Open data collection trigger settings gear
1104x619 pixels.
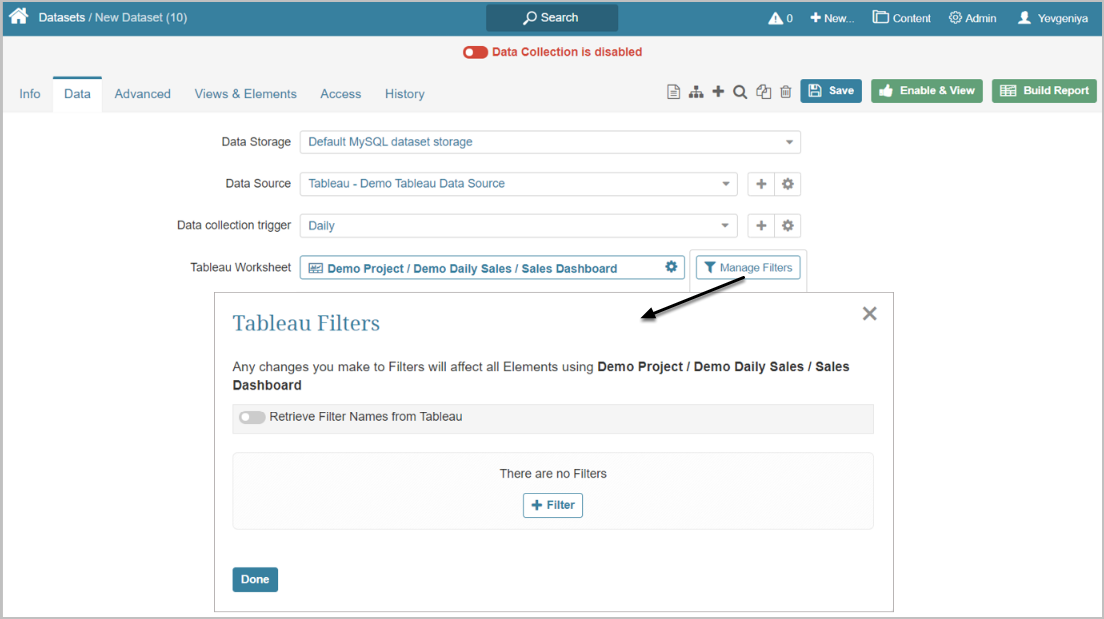click(788, 226)
